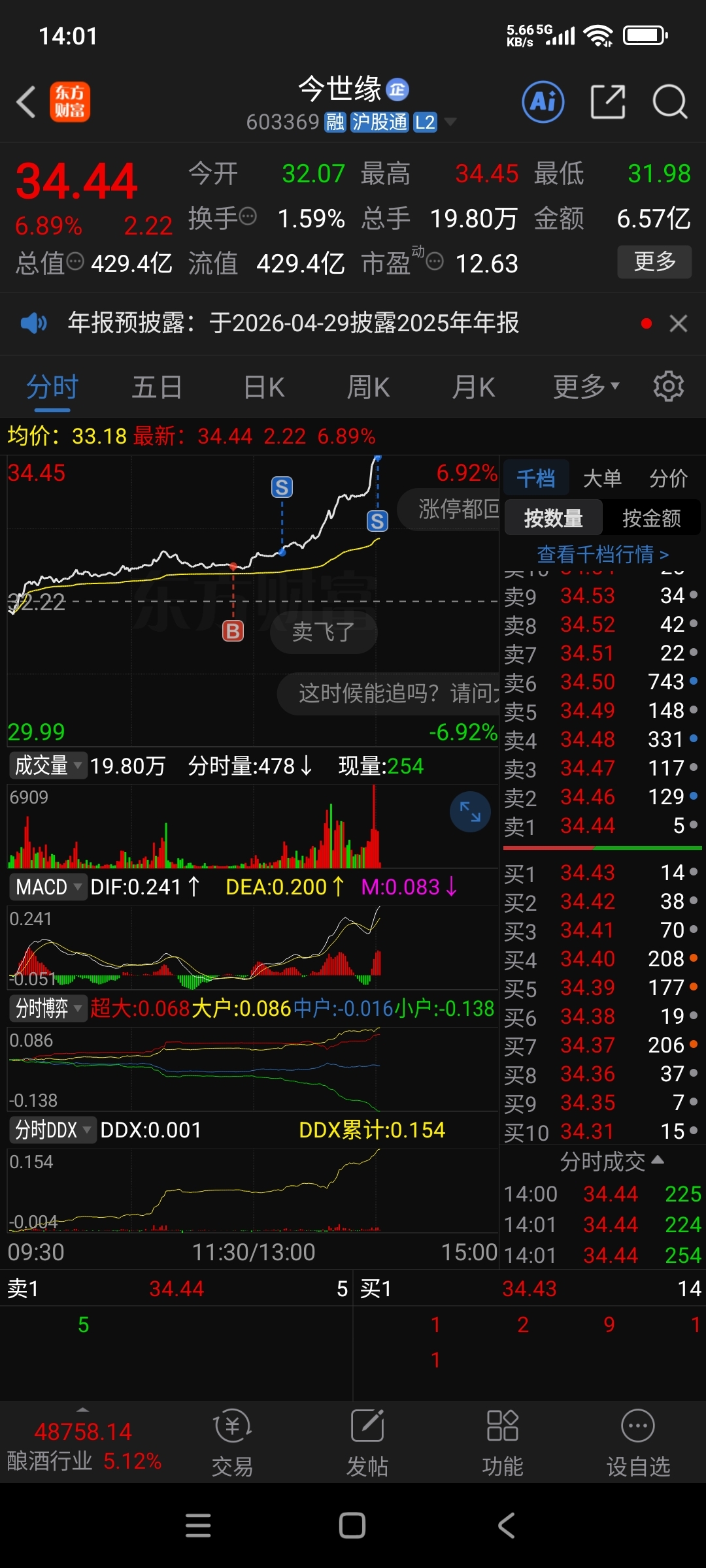Open the search magnifier icon
706x1568 pixels.
click(x=670, y=102)
